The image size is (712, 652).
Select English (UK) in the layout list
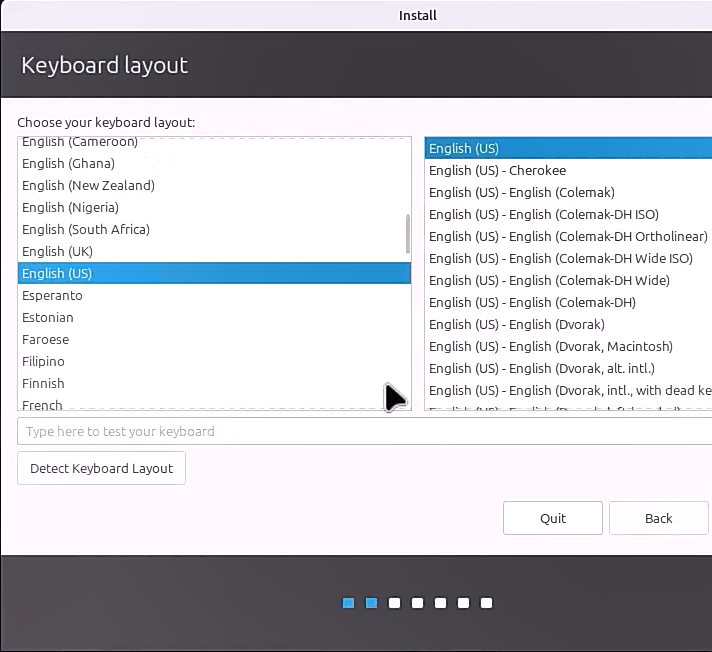tap(57, 251)
